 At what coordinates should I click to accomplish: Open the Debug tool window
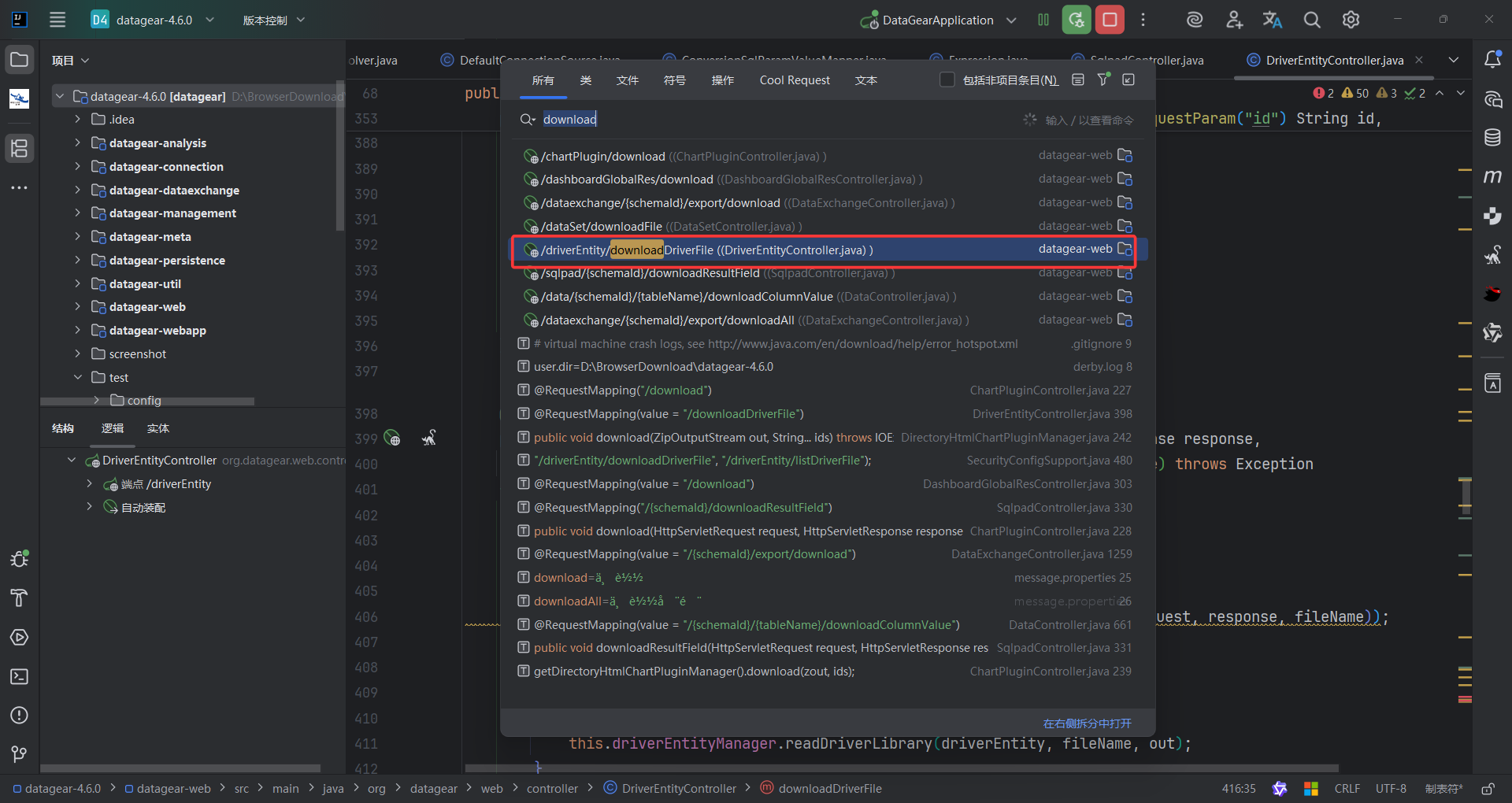(x=20, y=559)
